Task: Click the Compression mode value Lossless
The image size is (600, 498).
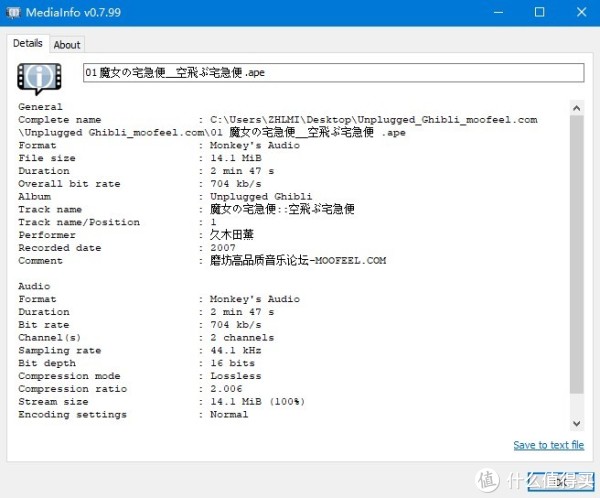Action: tap(236, 376)
